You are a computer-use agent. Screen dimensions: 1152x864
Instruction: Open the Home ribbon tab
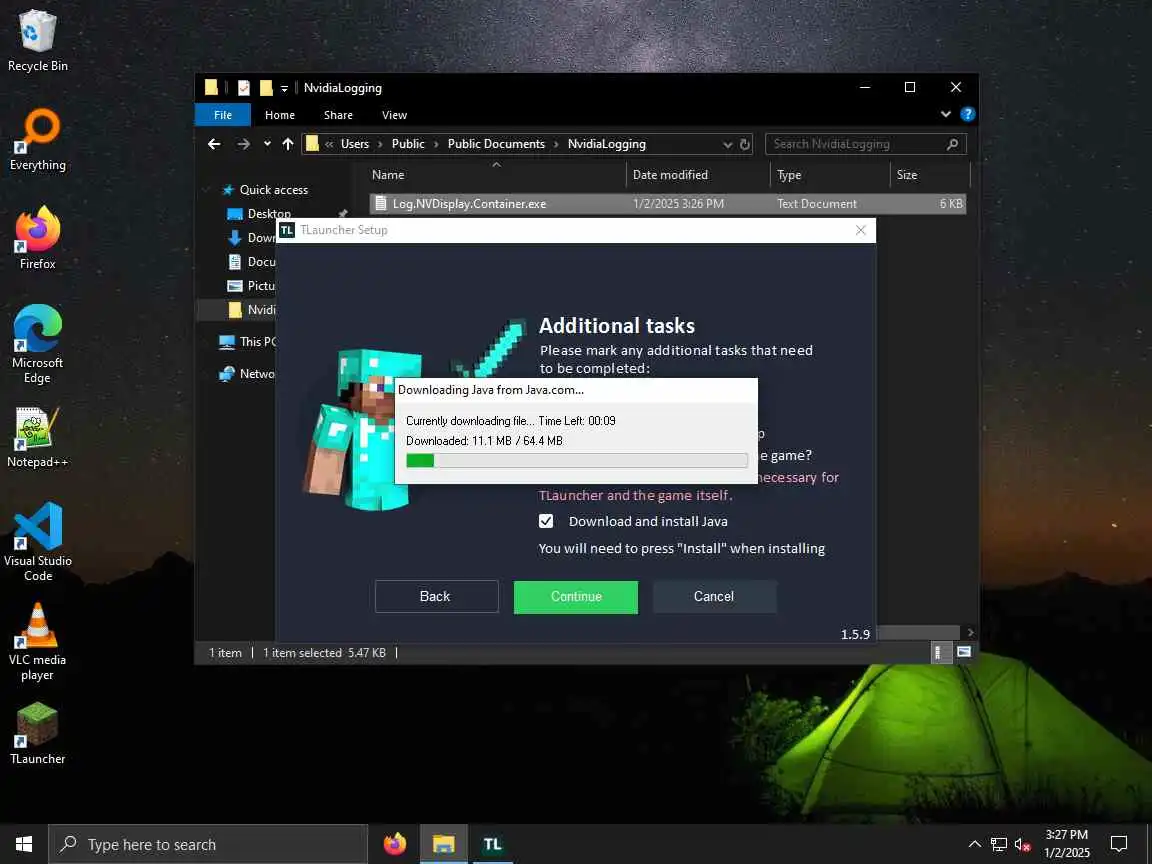point(280,115)
